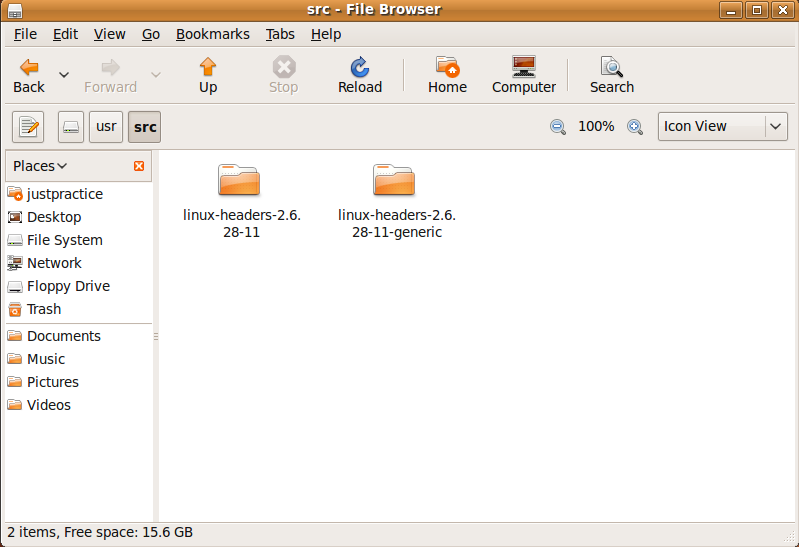The height and width of the screenshot is (547, 799).
Task: Close the File Browser window
Action: pyautogui.click(x=783, y=10)
